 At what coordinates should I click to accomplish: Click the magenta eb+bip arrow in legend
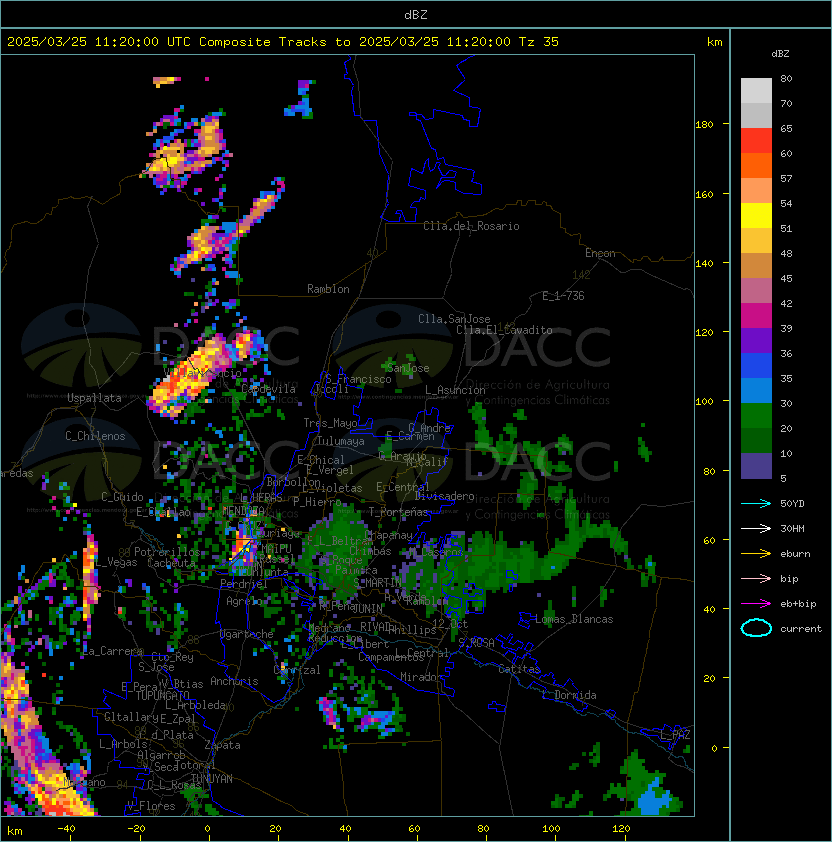click(x=756, y=604)
